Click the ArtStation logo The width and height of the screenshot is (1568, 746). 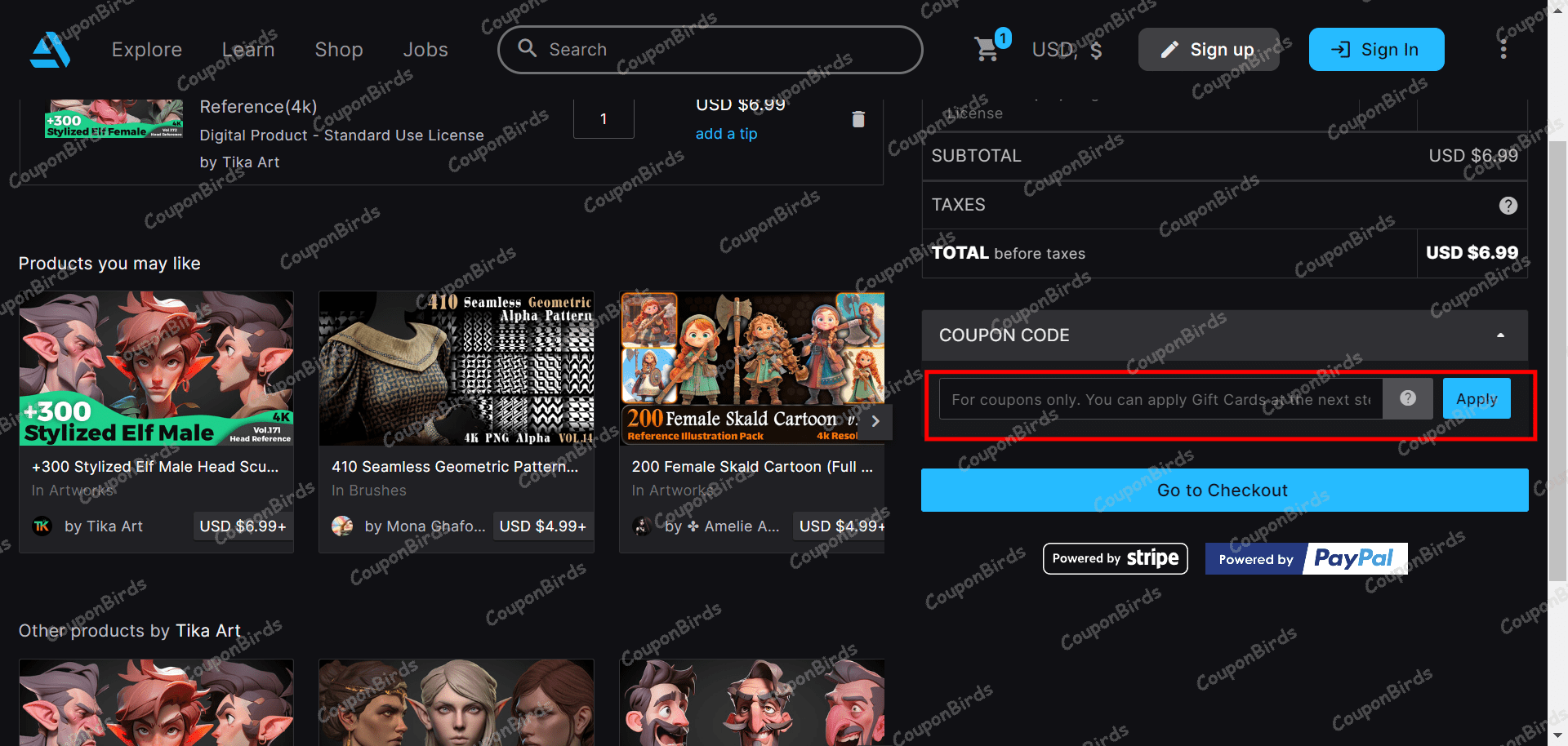pos(50,49)
